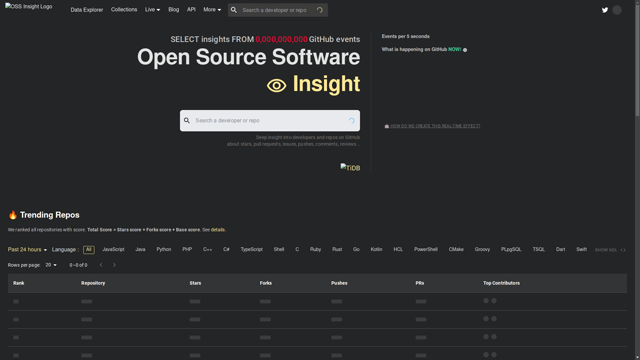
Task: Open the Collections page
Action: pyautogui.click(x=124, y=9)
